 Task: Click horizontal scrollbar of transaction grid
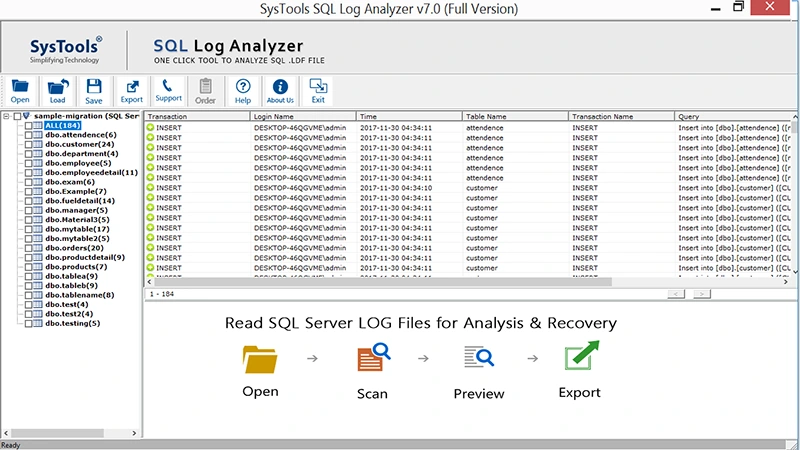point(383,282)
